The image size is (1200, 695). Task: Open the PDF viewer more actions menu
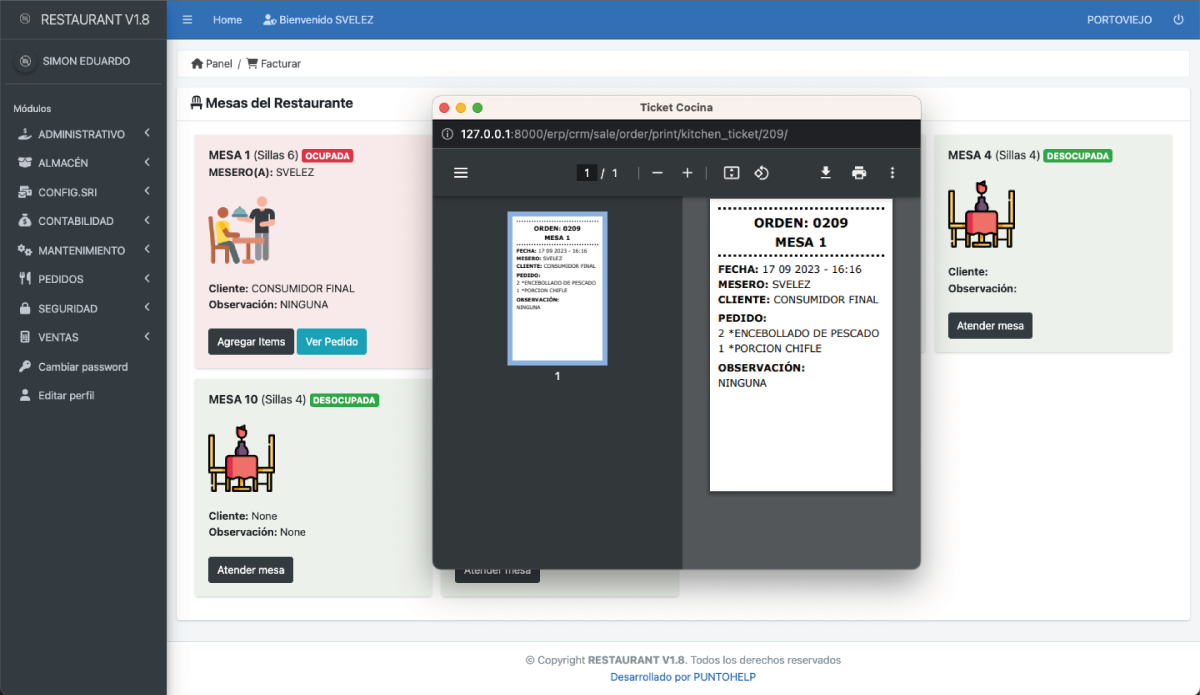pos(892,173)
